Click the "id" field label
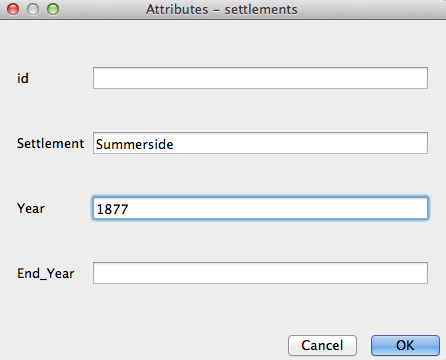 23,78
